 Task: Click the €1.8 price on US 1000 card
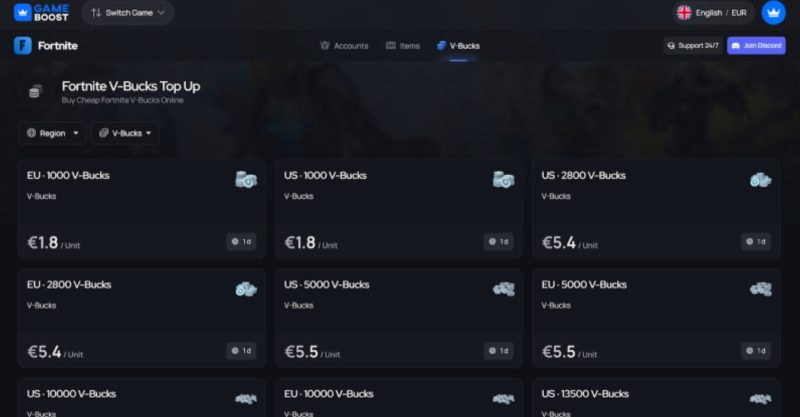300,242
